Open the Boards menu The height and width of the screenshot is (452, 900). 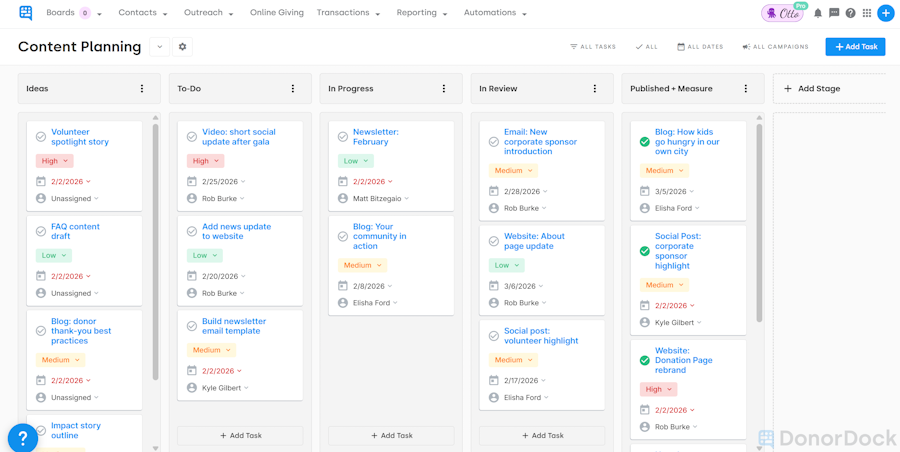tap(74, 13)
